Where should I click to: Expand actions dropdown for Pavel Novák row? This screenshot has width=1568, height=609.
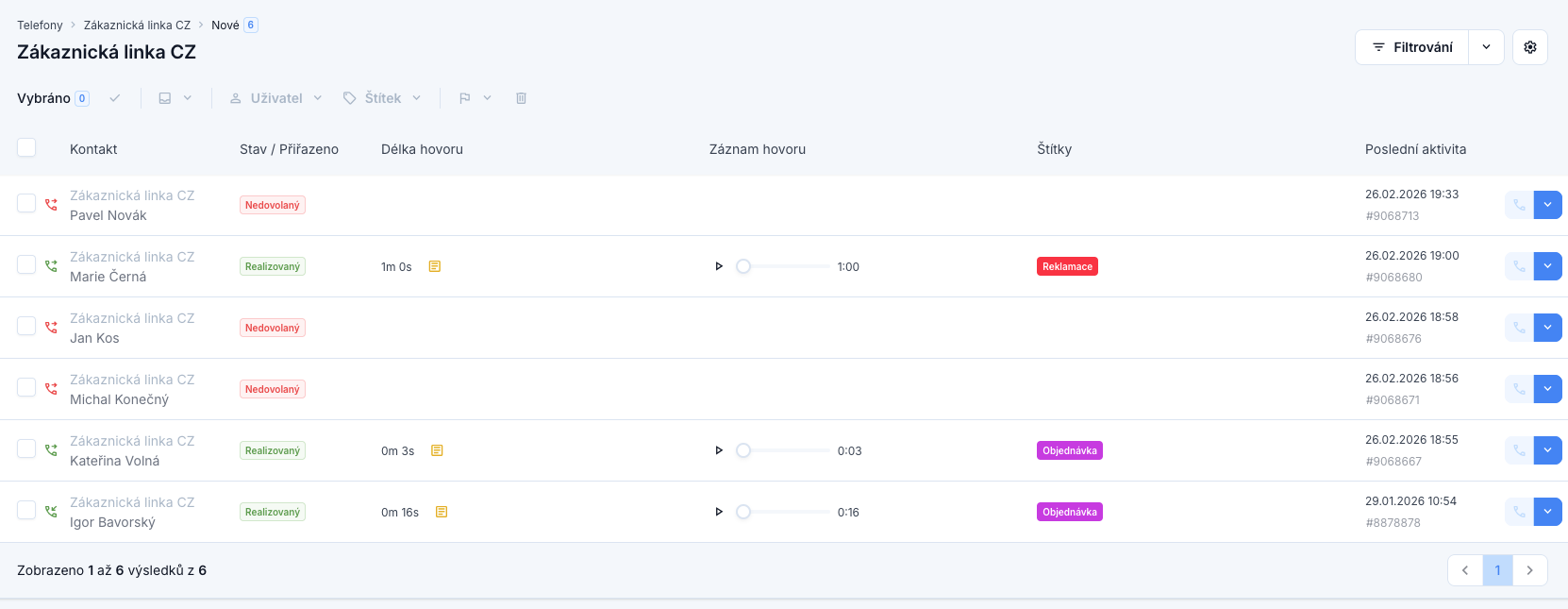tap(1548, 205)
